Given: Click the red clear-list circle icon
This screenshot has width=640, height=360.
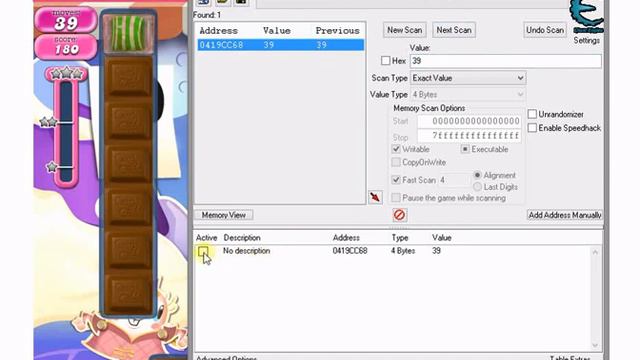Looking at the screenshot, I should [399, 215].
